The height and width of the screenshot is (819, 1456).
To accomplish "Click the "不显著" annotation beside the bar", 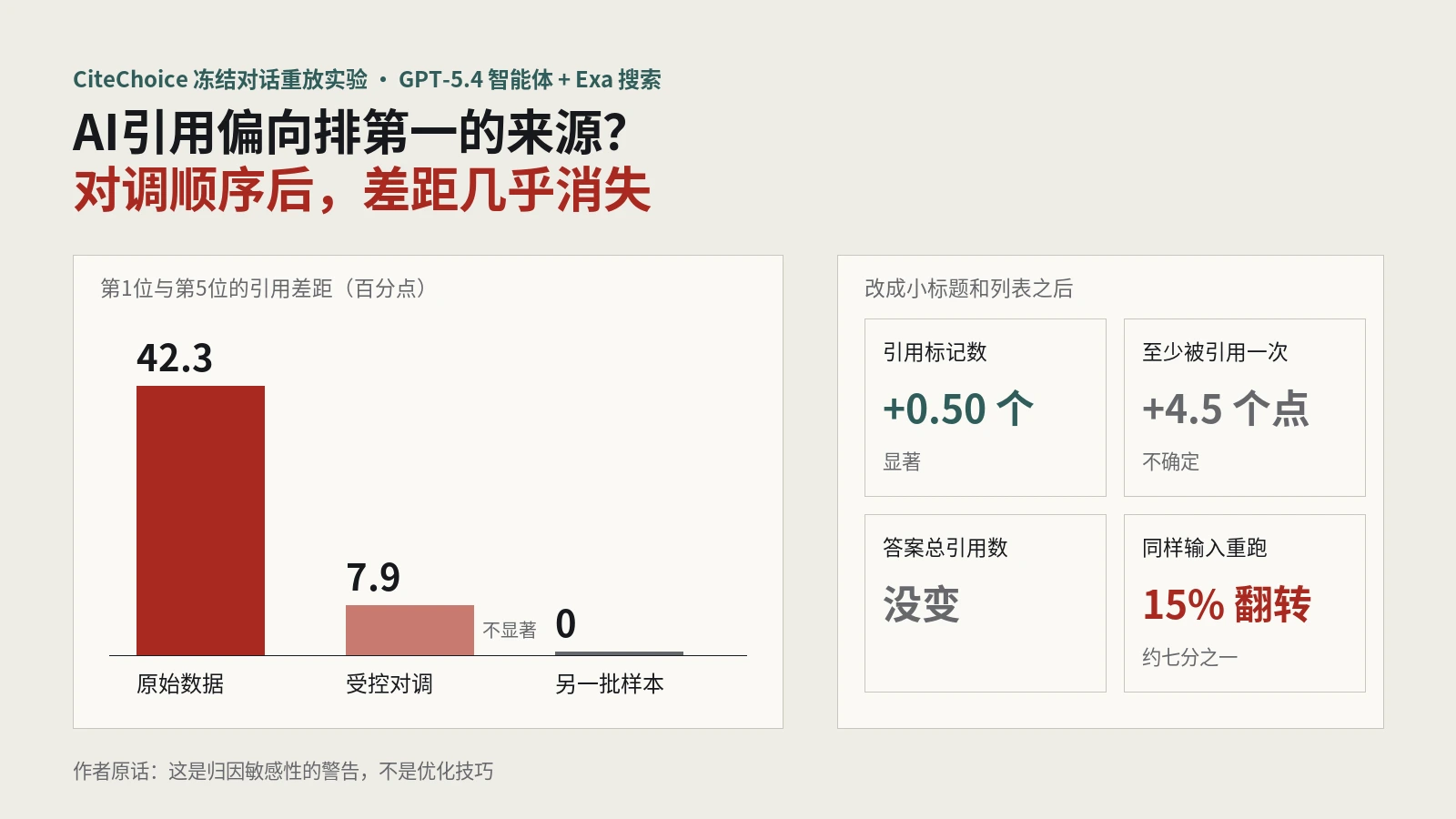I will tap(510, 630).
